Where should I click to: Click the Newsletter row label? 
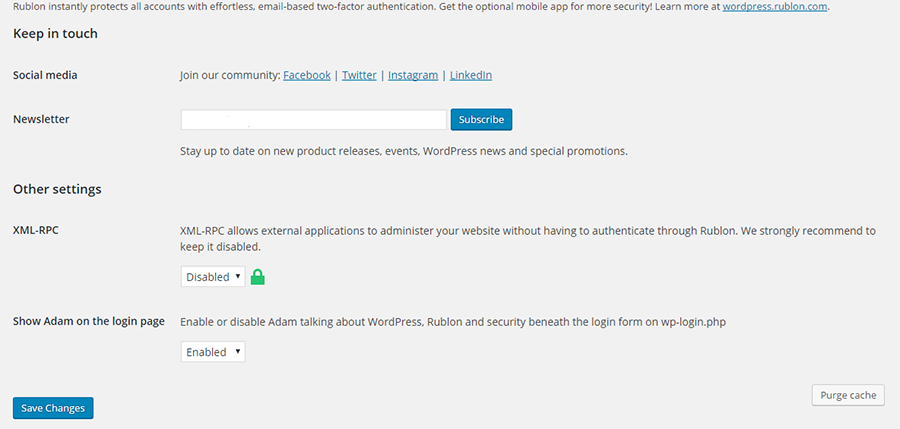(x=41, y=119)
